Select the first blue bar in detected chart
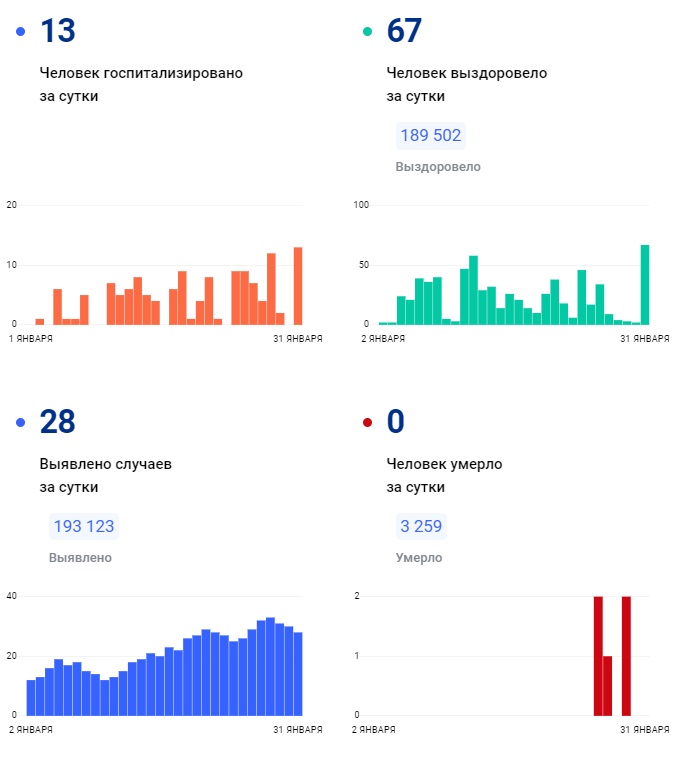The height and width of the screenshot is (757, 681). point(31,697)
